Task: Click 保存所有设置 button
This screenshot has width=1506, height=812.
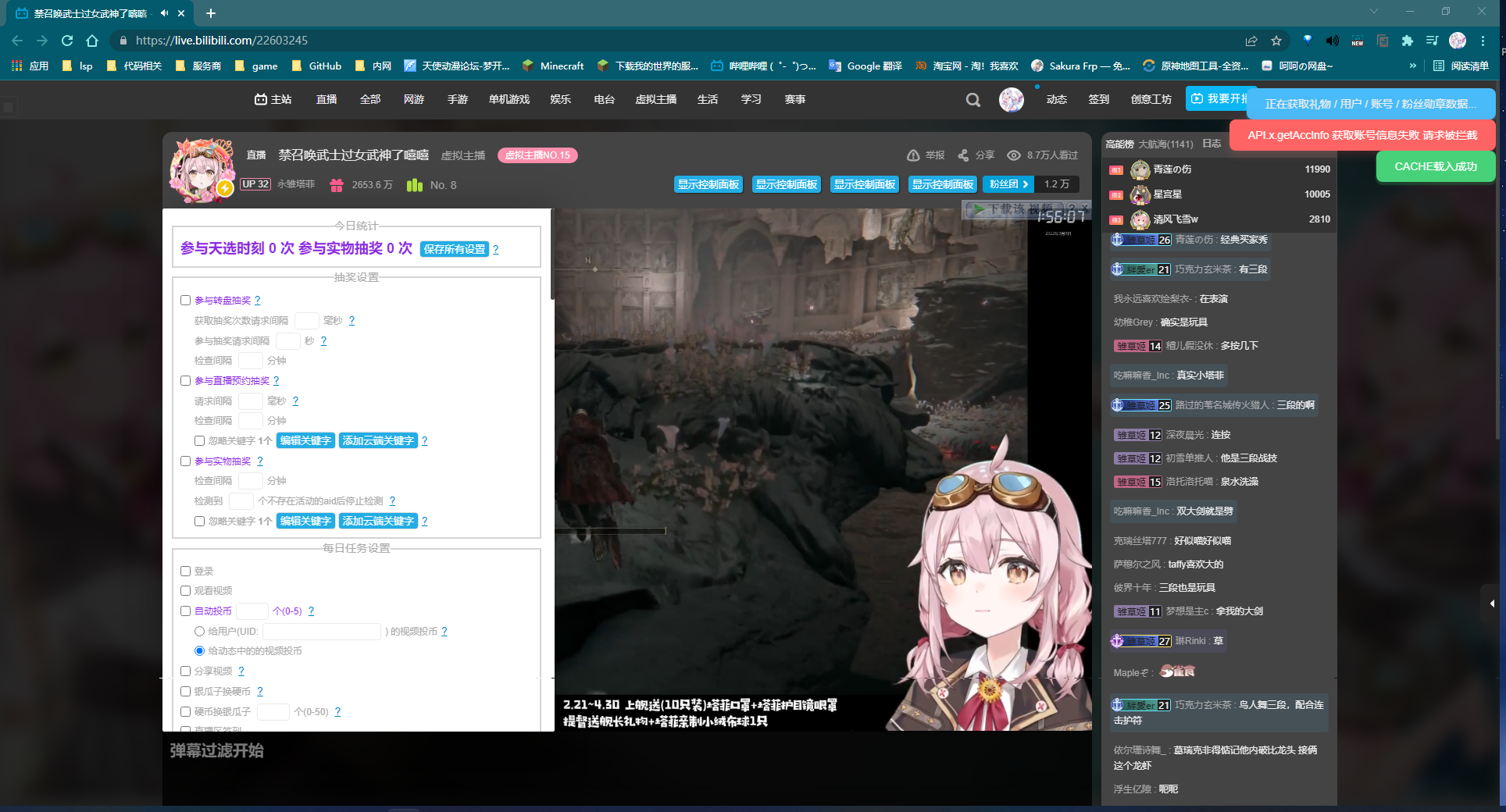Action: pyautogui.click(x=455, y=249)
